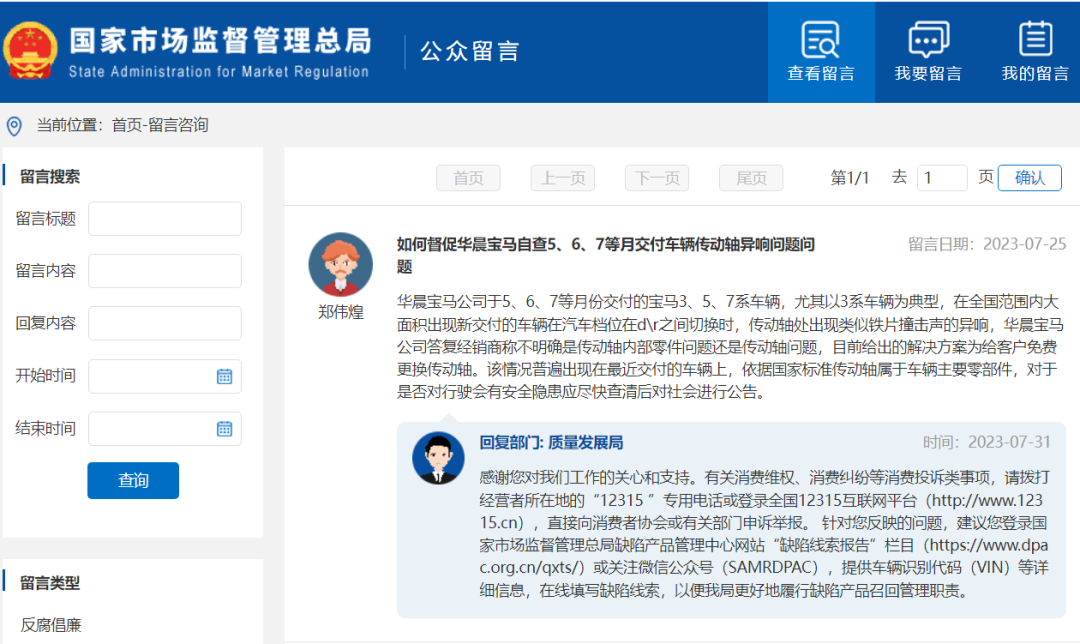Click the reply 时间: 2023-07-31 text

[x=987, y=442]
